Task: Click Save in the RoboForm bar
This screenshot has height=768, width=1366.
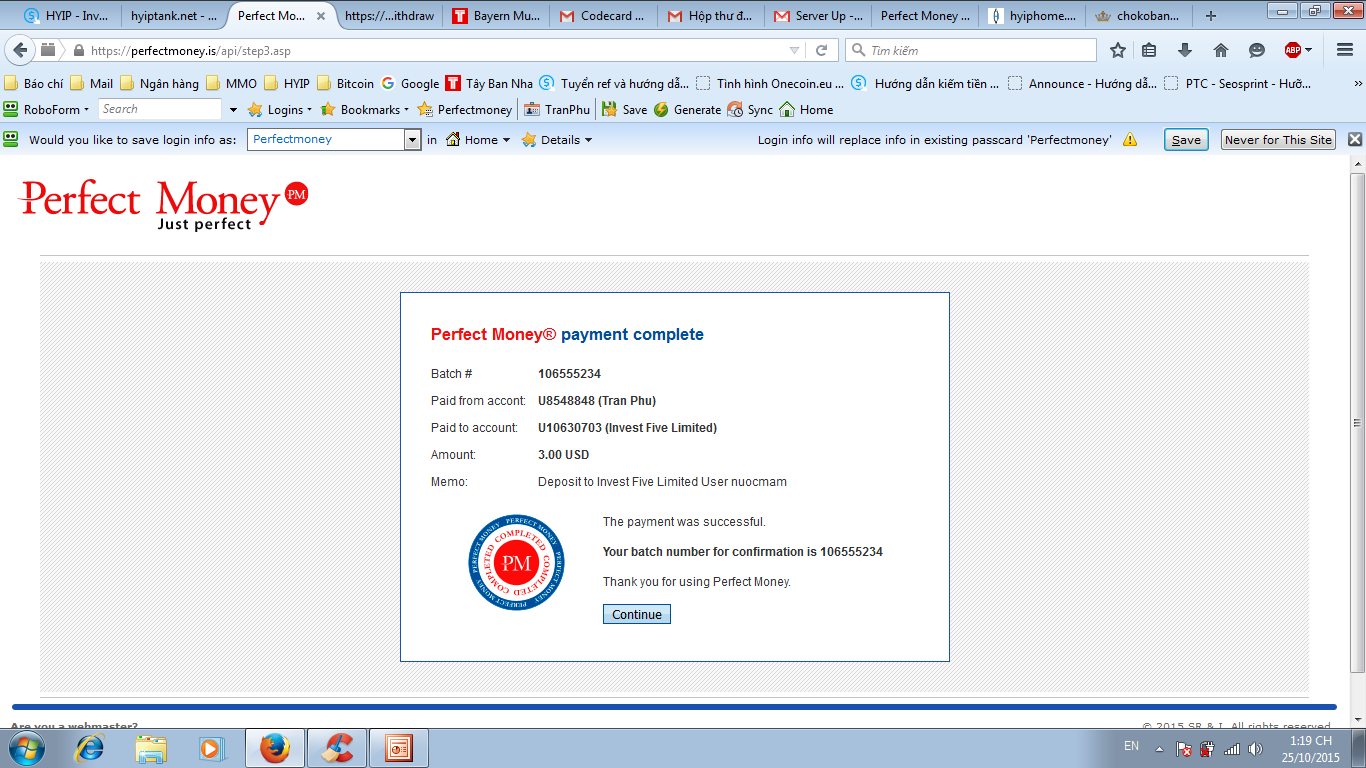Action: click(1186, 140)
